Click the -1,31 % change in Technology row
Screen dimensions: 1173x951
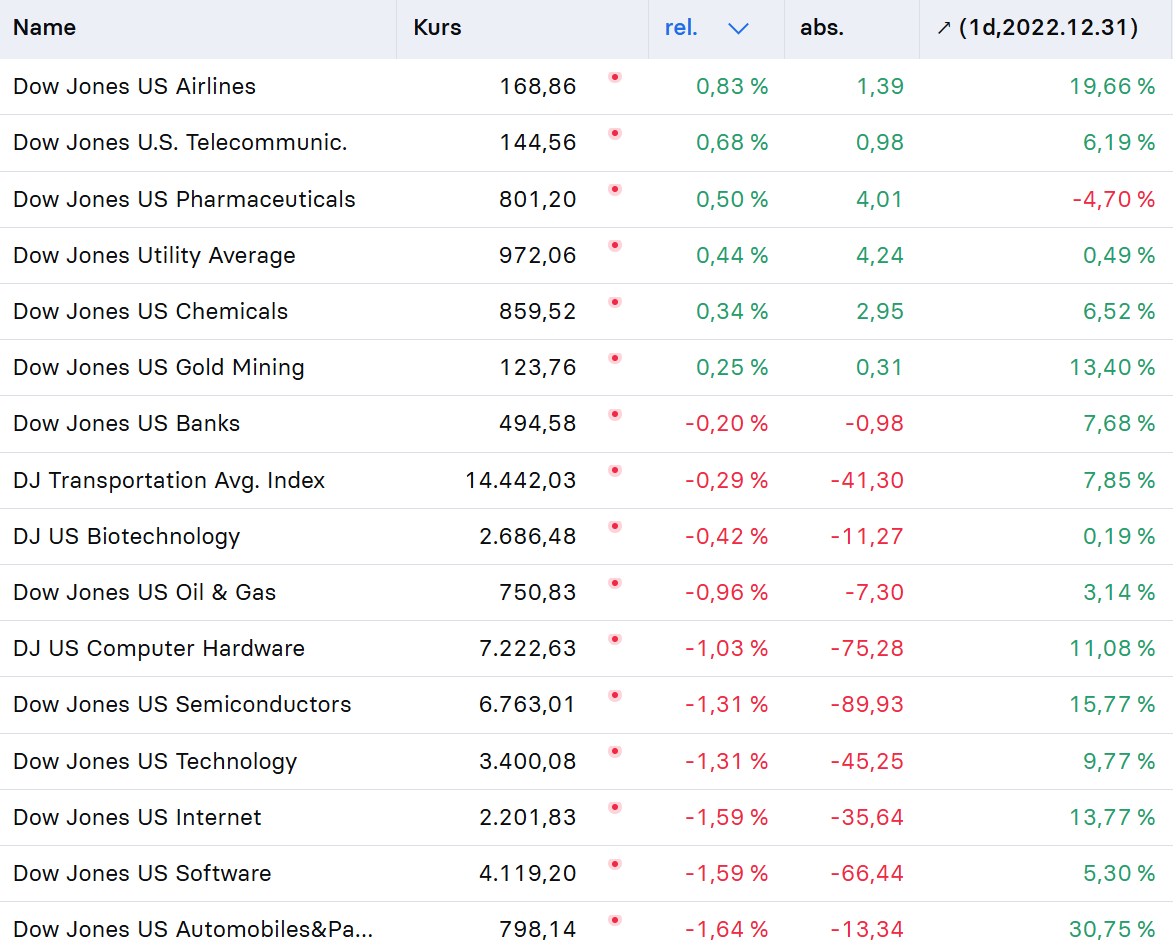pyautogui.click(x=726, y=761)
